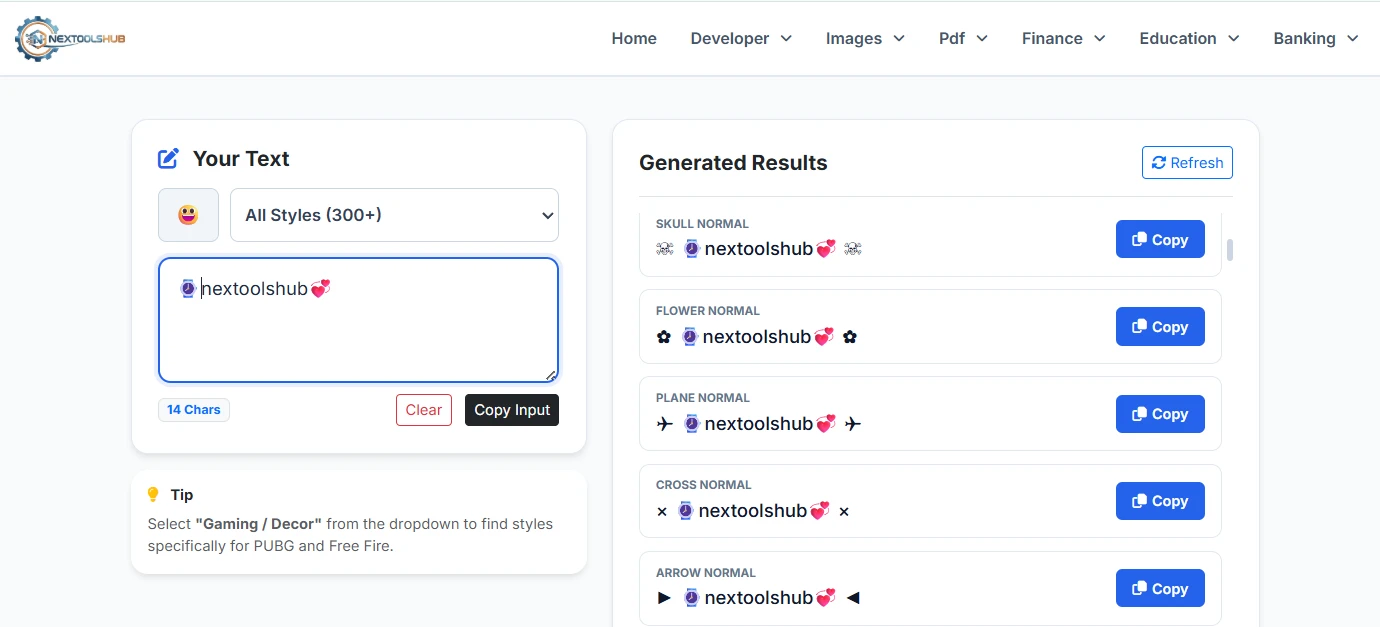Click the refresh arrows icon in Refresh button
The image size is (1380, 627).
pos(1160,162)
